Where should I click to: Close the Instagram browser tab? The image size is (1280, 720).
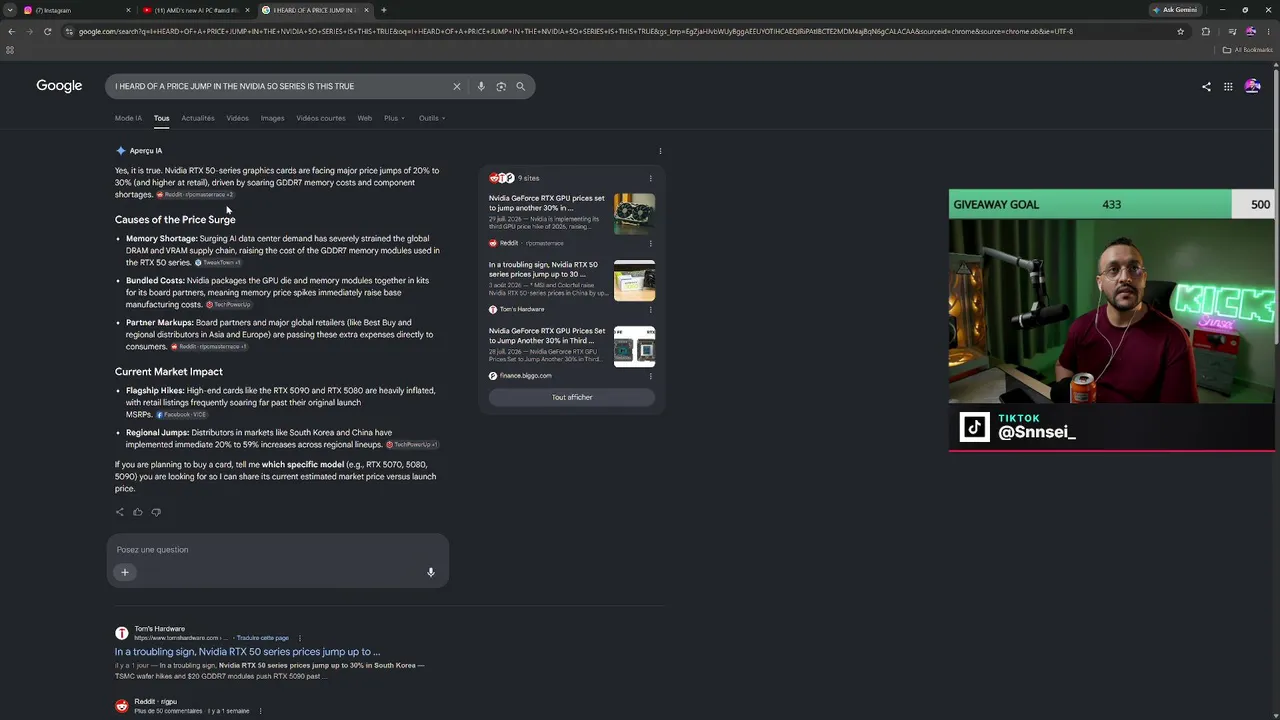(x=128, y=10)
